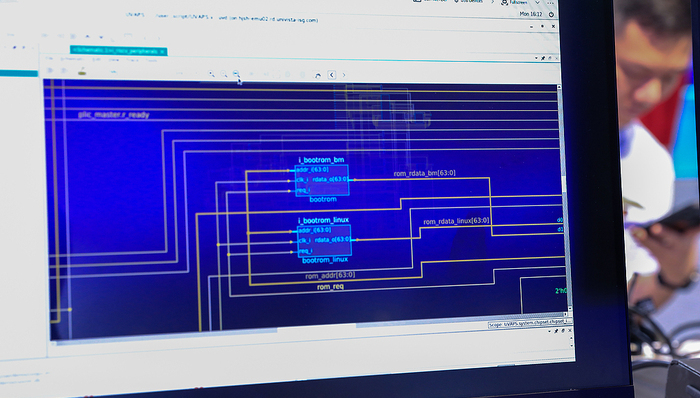Click the zoom fit magnifier under the cursor

[x=236, y=74]
